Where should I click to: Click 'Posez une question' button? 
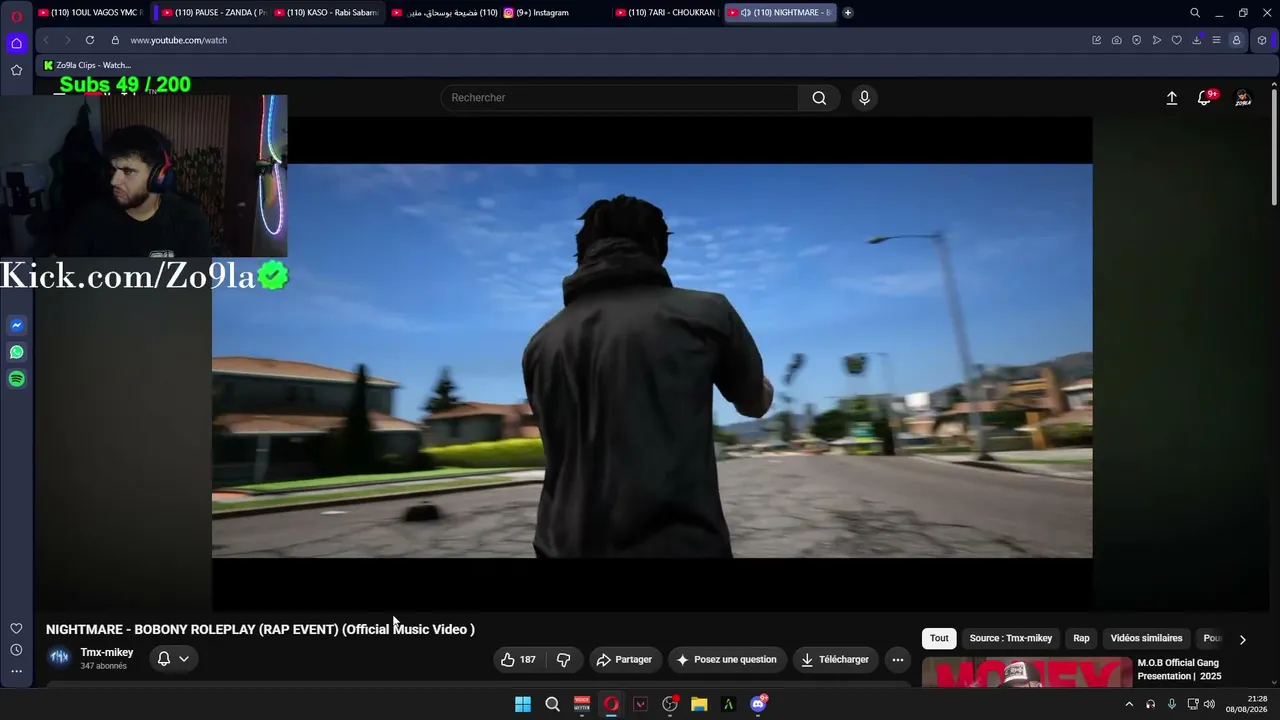[727, 660]
